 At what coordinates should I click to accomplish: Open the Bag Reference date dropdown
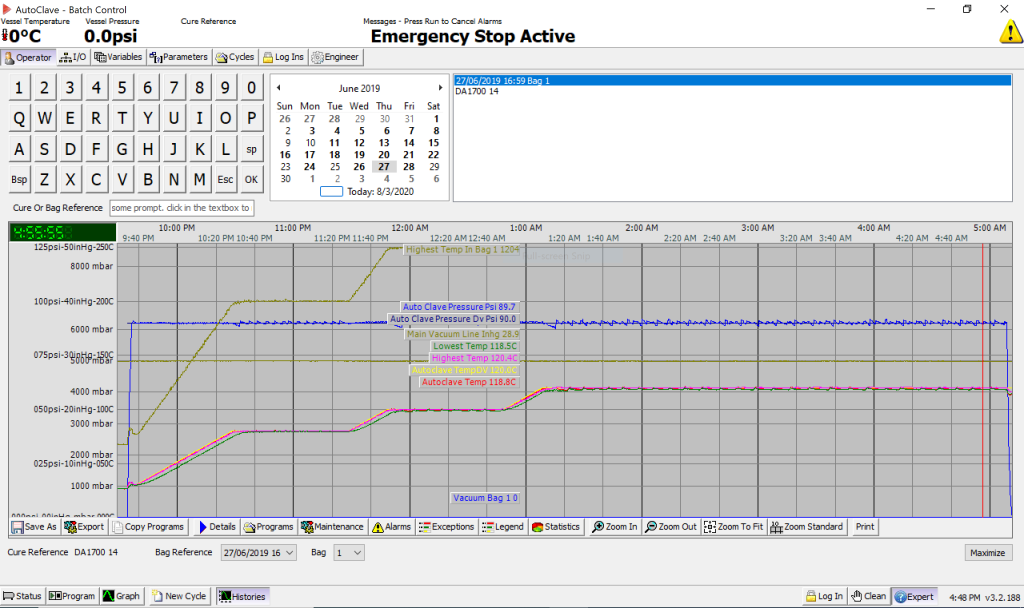pos(289,552)
